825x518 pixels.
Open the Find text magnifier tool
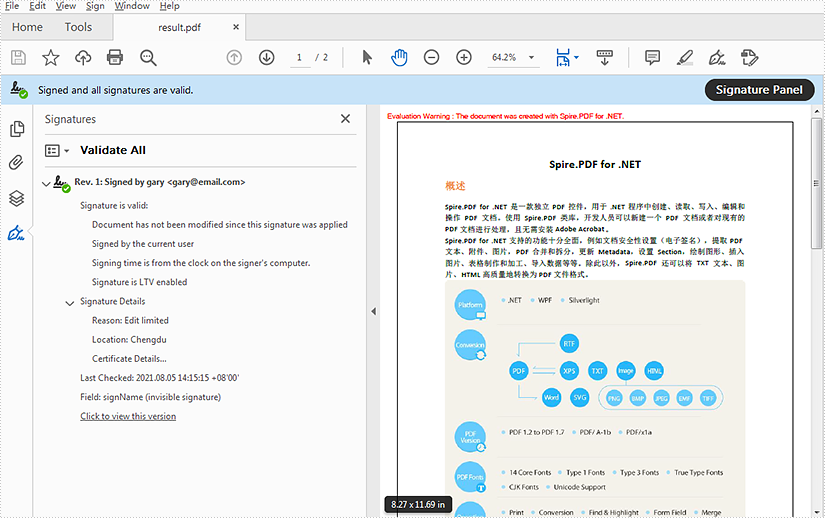(x=148, y=57)
